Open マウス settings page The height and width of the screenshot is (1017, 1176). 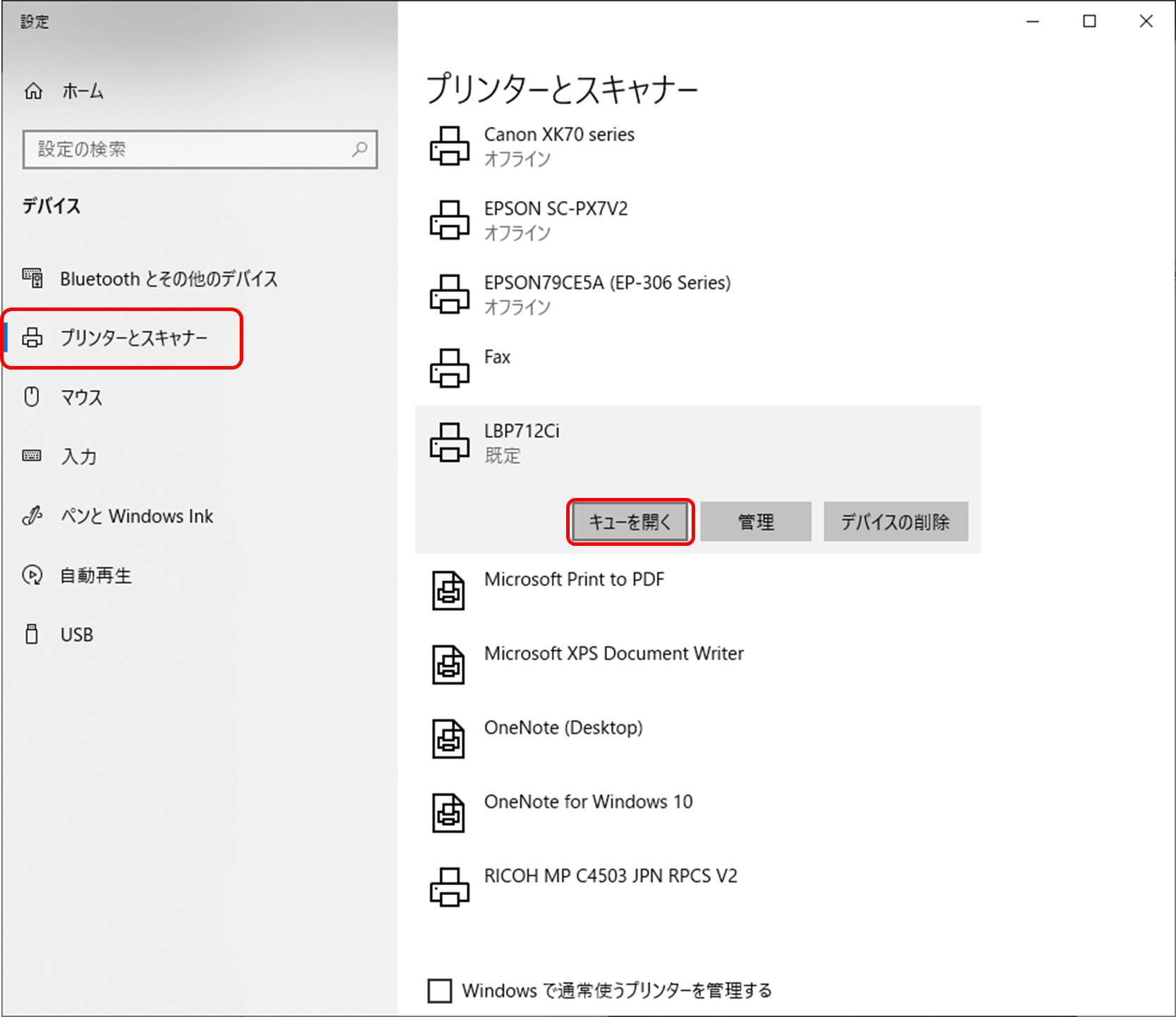pyautogui.click(x=81, y=397)
